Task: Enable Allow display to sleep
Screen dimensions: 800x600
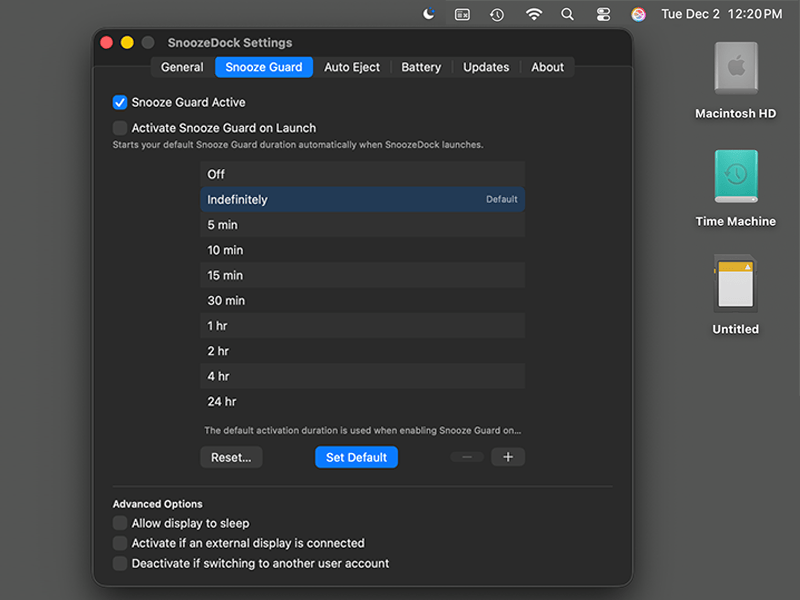Action: click(120, 523)
